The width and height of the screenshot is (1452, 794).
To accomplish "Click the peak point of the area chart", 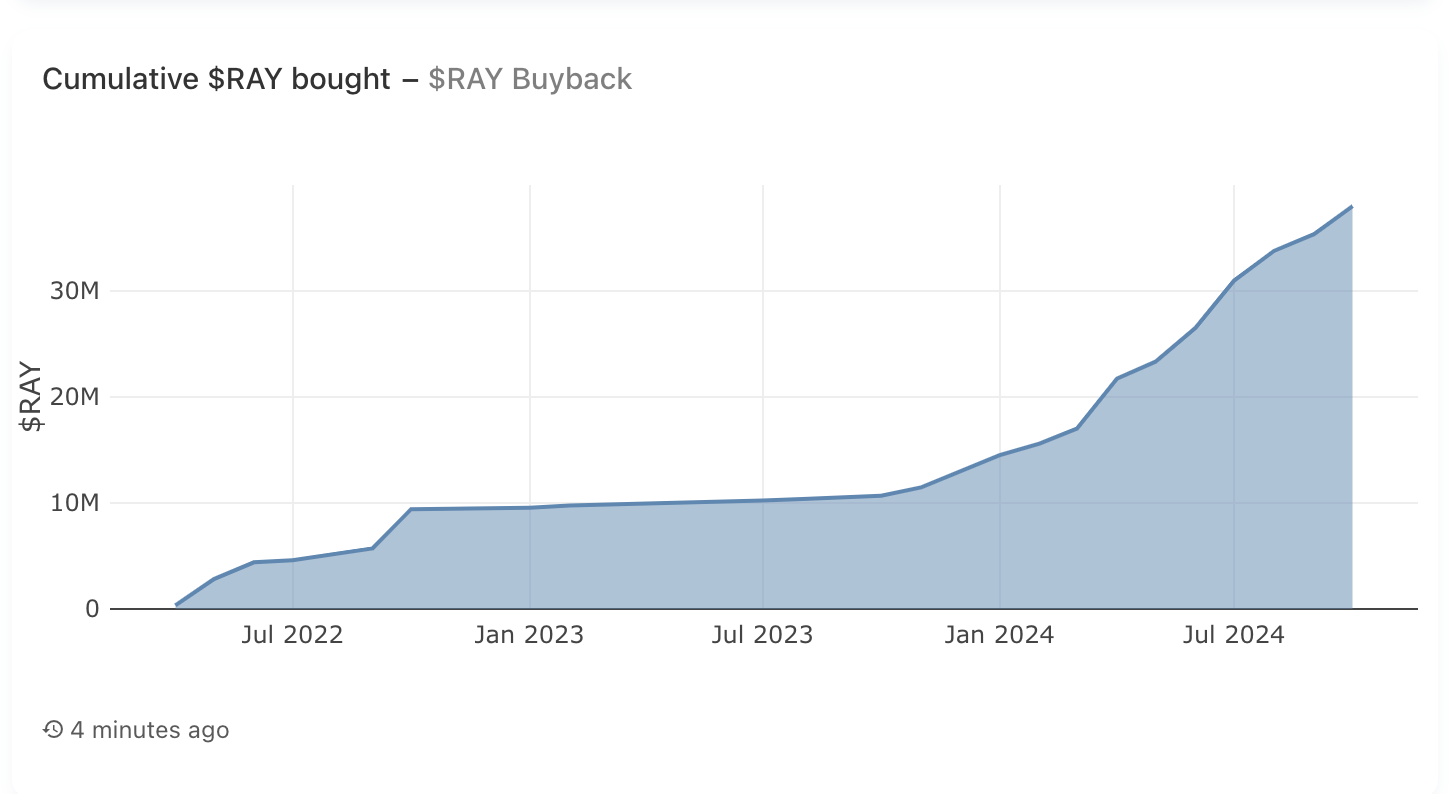I will [1354, 205].
